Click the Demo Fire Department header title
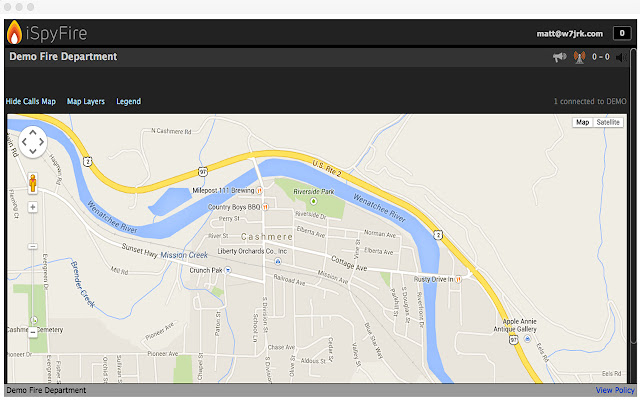640x400 pixels. tap(63, 56)
